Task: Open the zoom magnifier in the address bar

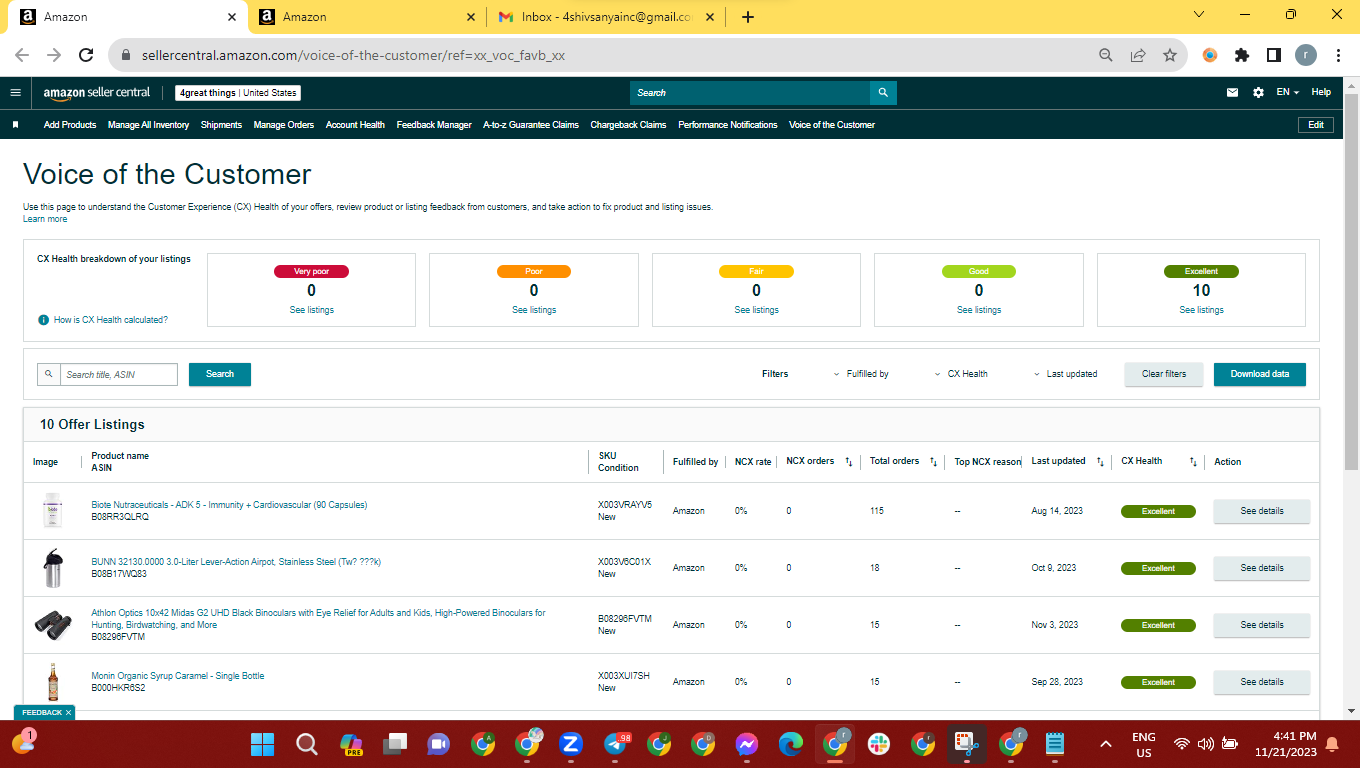Action: click(1106, 55)
